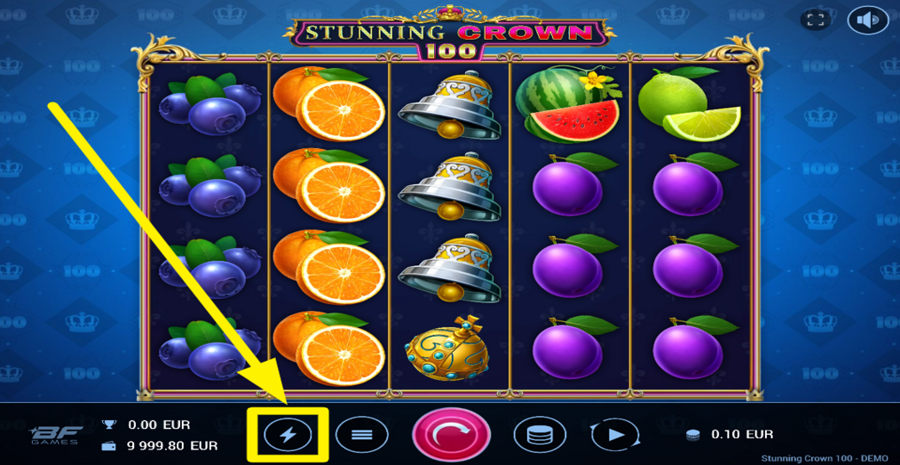Viewport: 900px width, 465px height.
Task: Click the Stunning Crown 100 title logo
Action: coord(451,36)
